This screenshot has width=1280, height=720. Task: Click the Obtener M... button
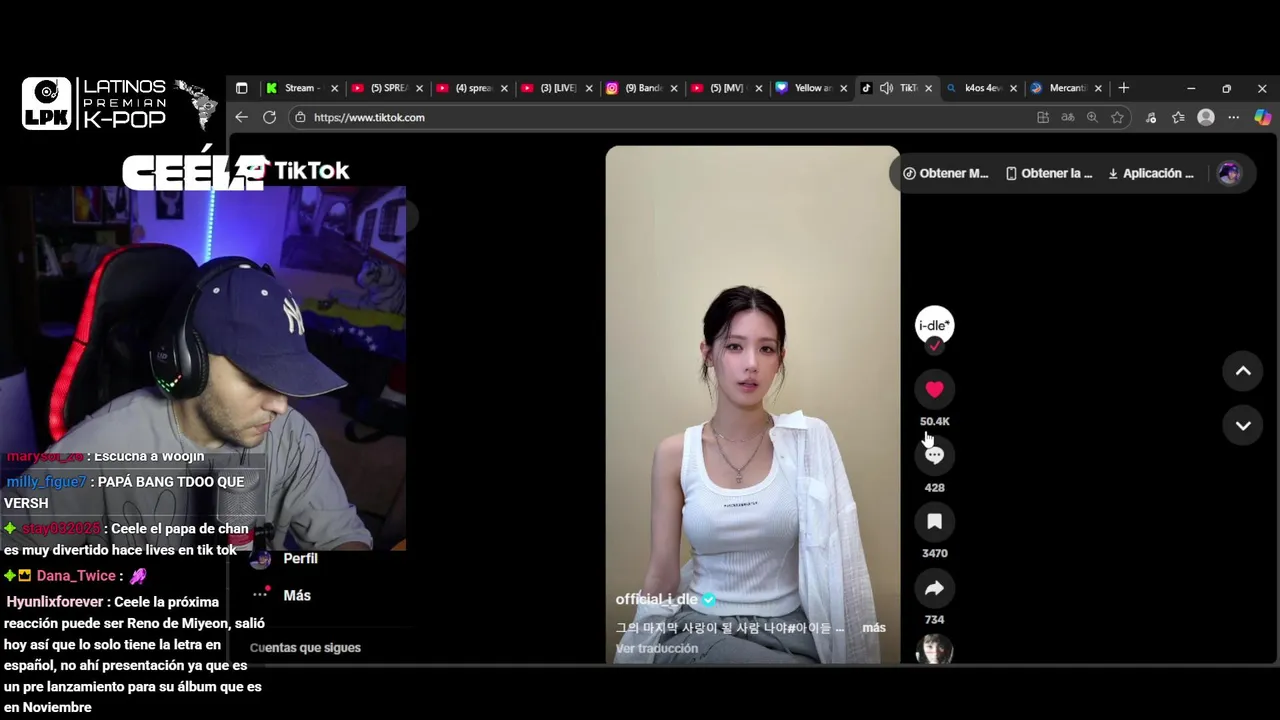click(x=945, y=173)
